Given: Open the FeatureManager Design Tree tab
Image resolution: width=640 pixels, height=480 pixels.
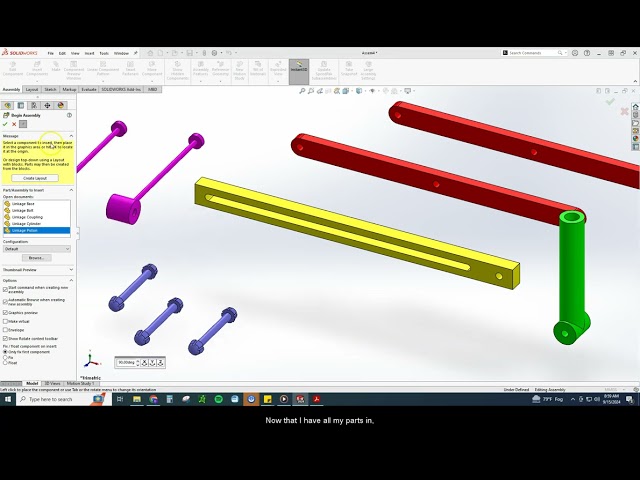Looking at the screenshot, I should pos(7,105).
